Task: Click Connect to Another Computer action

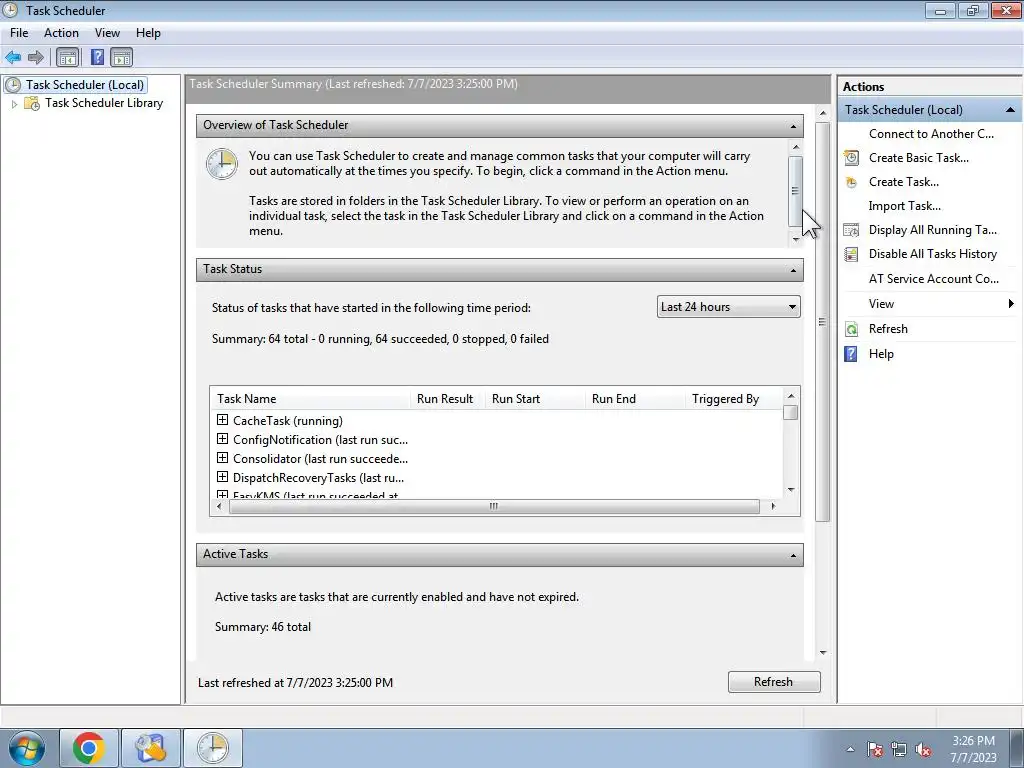Action: (x=931, y=134)
